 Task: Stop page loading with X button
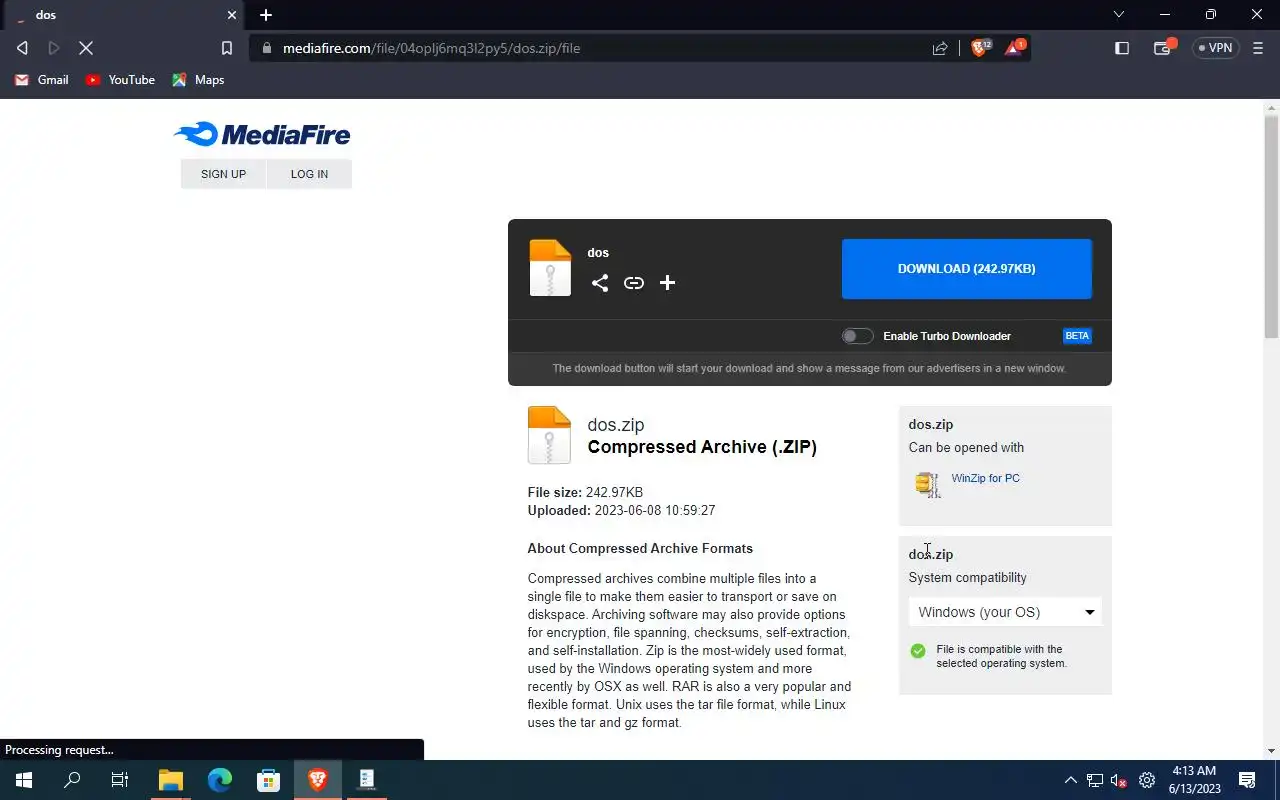point(86,48)
